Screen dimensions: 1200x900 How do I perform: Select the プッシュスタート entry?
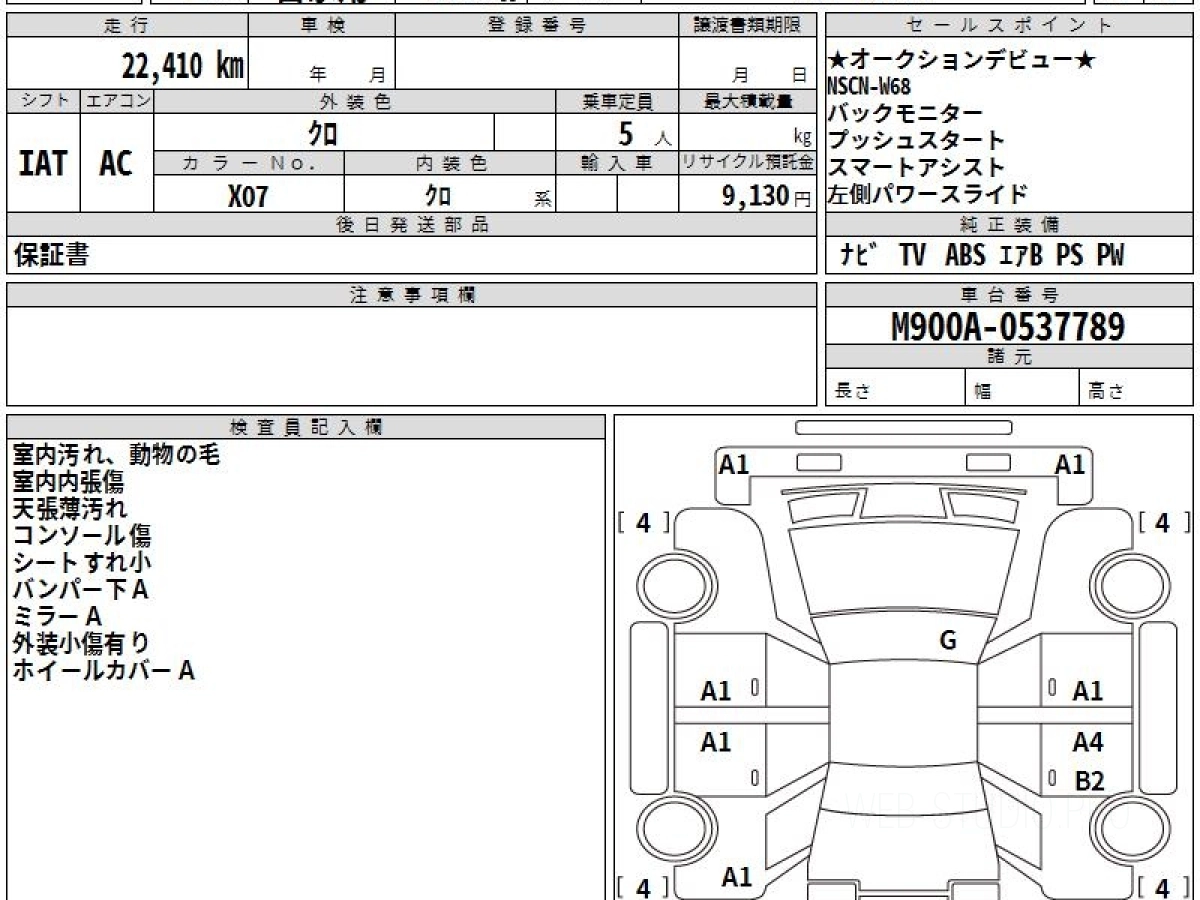click(x=916, y=141)
